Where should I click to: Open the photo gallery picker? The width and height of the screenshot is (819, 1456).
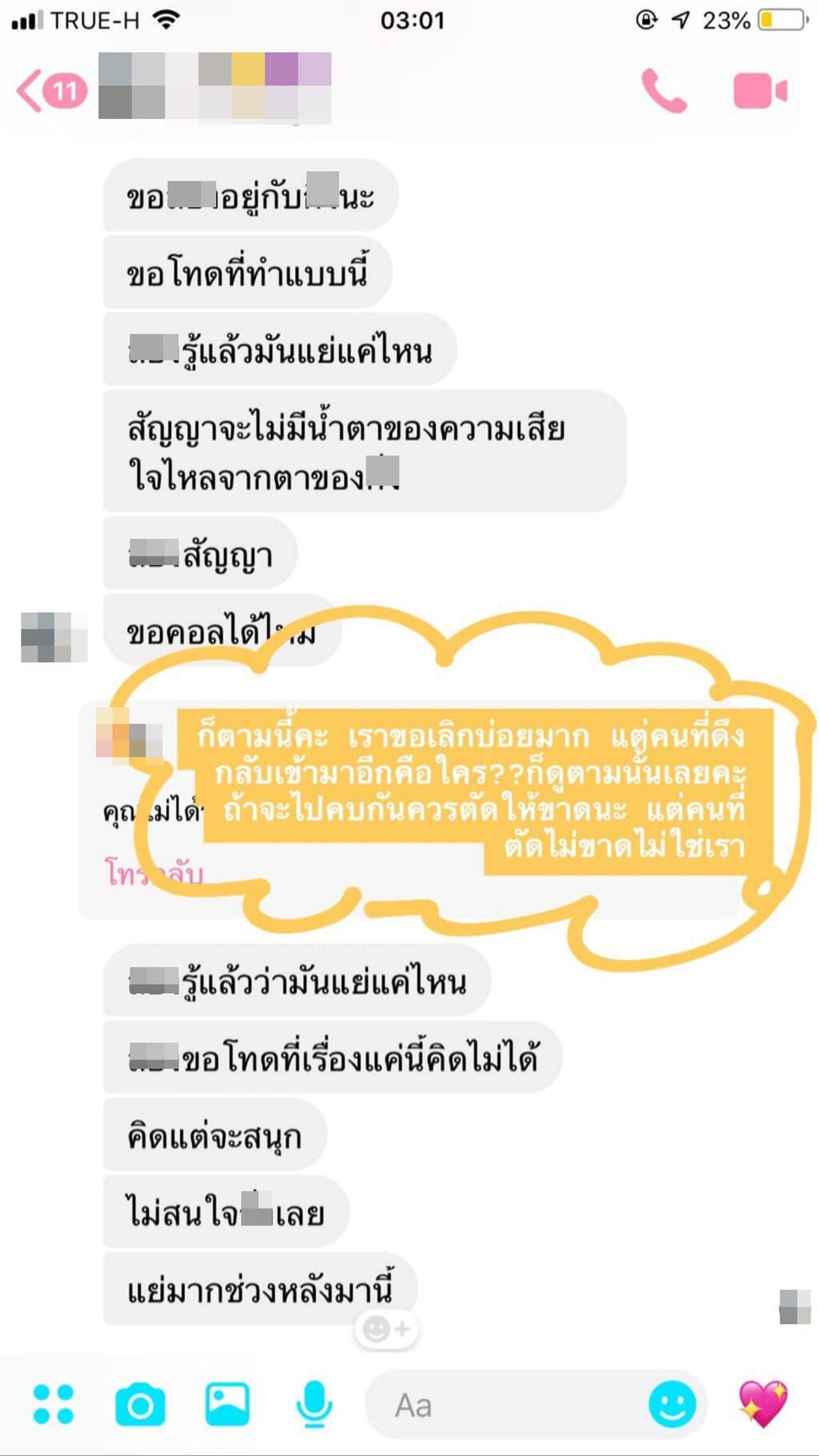coord(227,1404)
